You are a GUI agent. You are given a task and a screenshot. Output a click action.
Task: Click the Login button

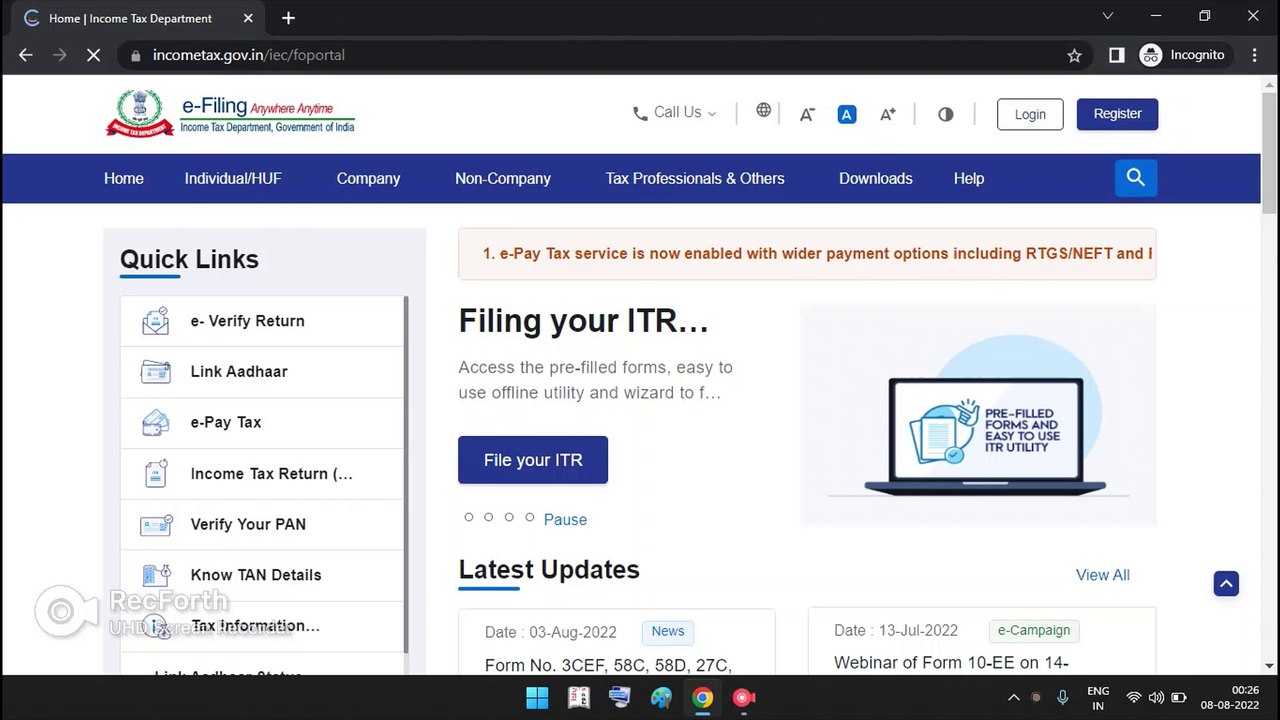pos(1030,114)
